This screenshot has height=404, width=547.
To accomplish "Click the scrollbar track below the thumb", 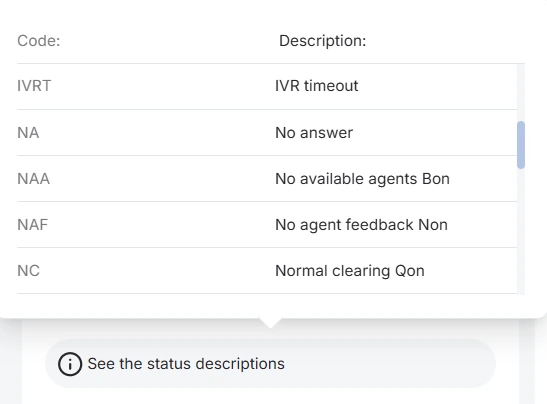I will [x=521, y=232].
